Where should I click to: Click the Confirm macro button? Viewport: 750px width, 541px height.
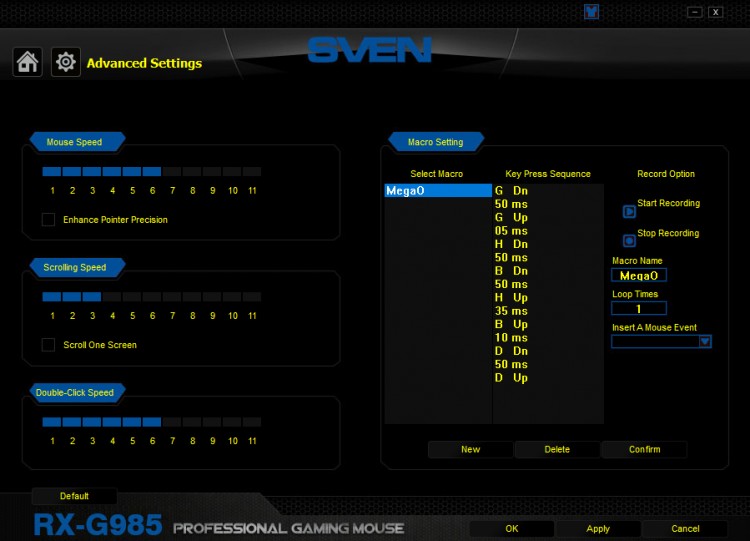(644, 449)
